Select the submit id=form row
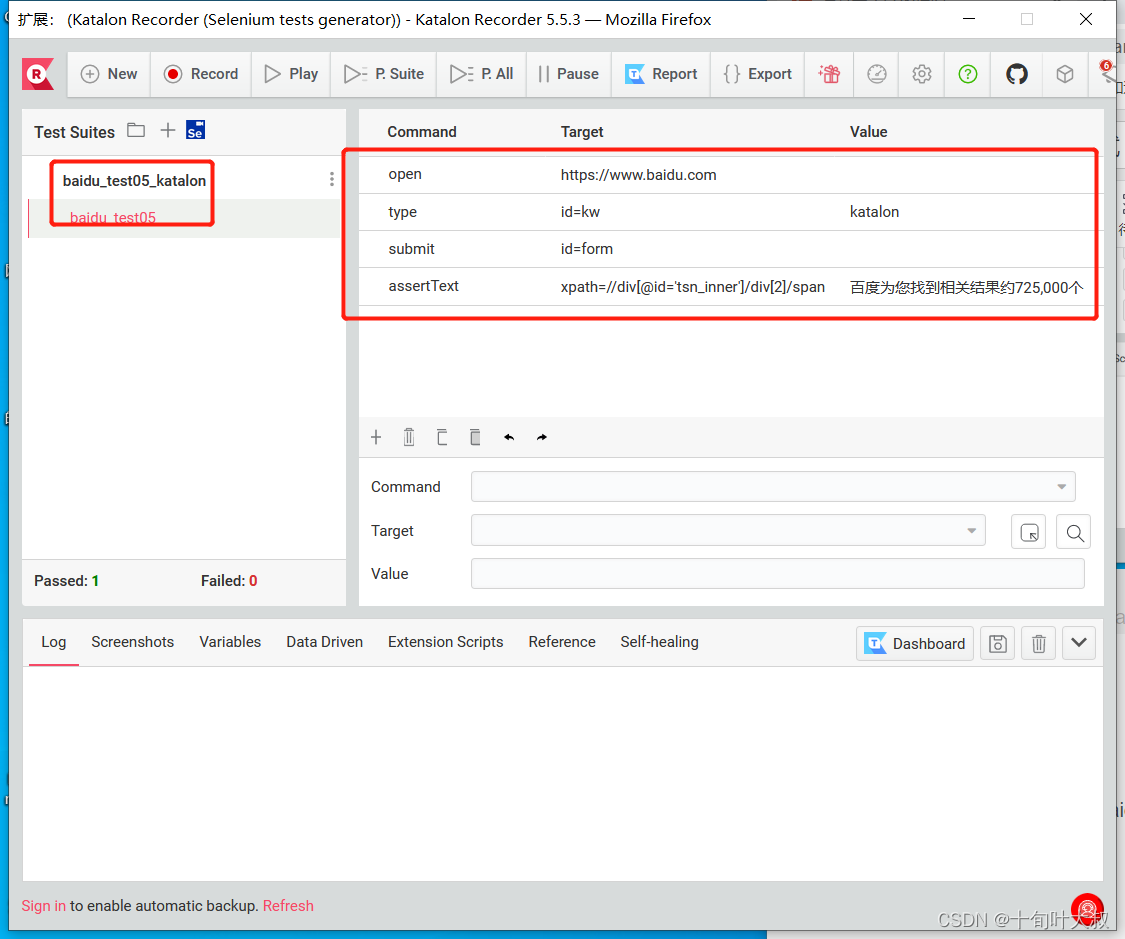The image size is (1125, 939). pyautogui.click(x=730, y=249)
